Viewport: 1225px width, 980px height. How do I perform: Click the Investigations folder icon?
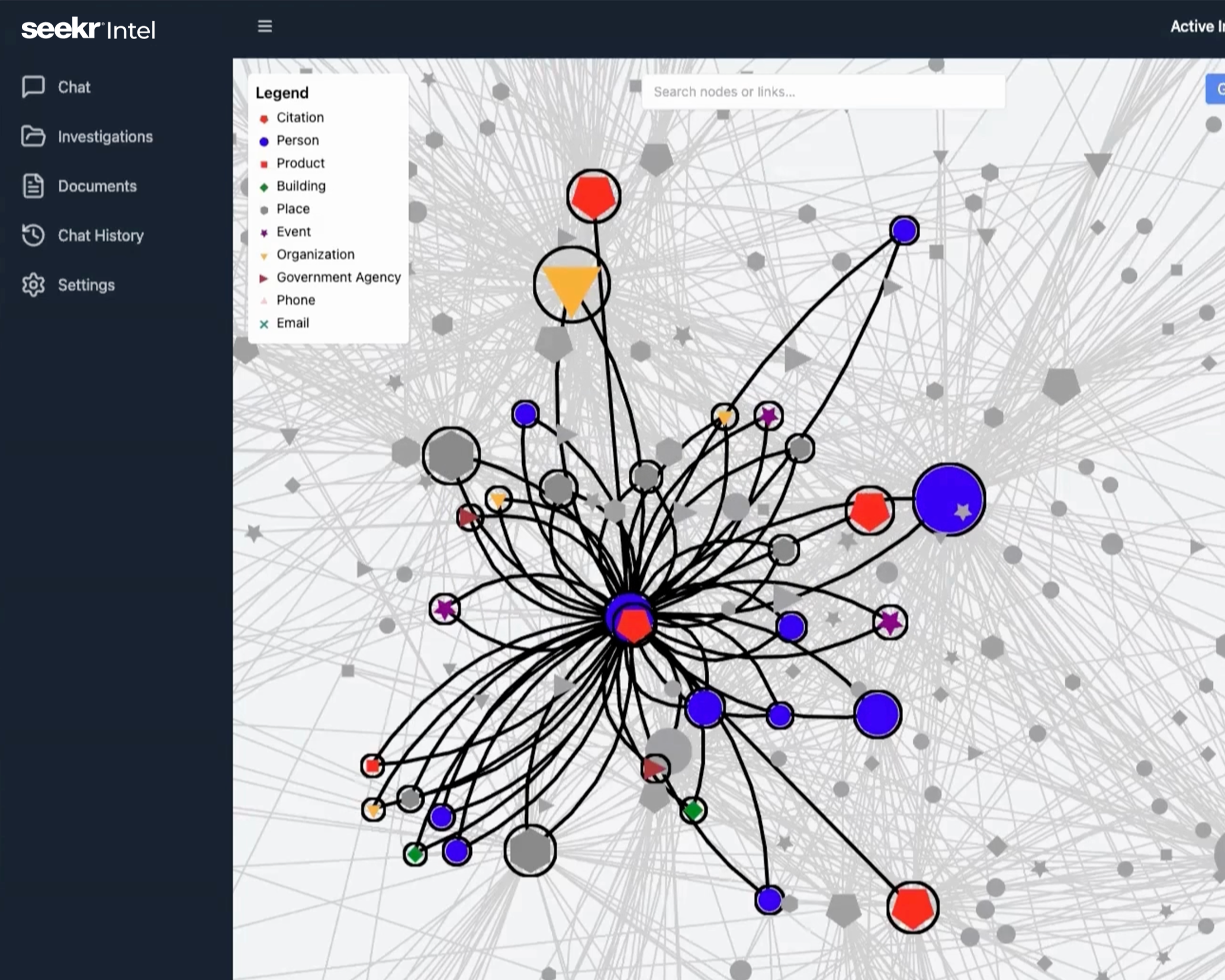33,136
